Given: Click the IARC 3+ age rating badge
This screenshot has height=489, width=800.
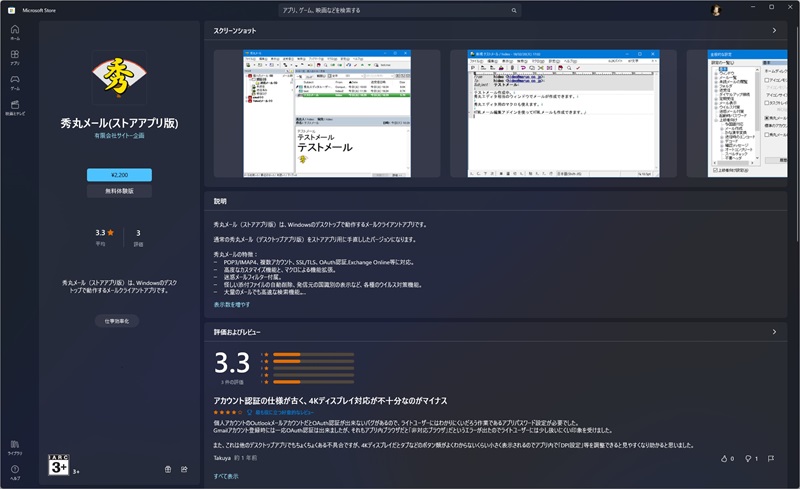Looking at the screenshot, I should [59, 465].
